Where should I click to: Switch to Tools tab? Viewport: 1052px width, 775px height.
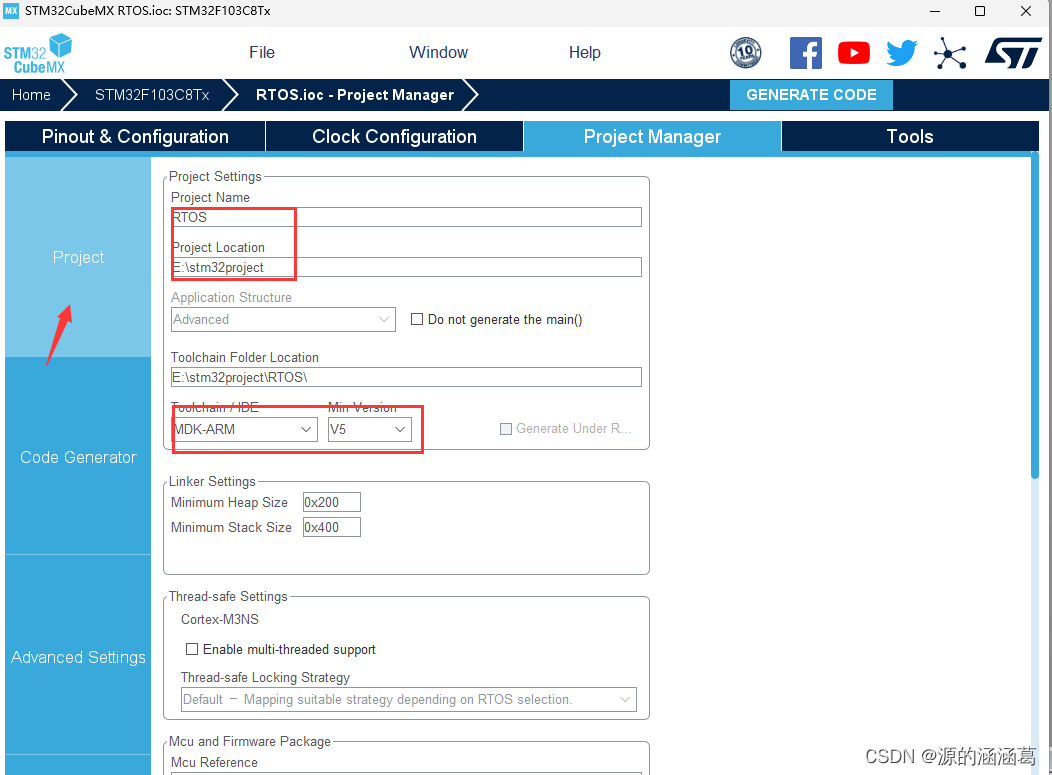[x=910, y=136]
